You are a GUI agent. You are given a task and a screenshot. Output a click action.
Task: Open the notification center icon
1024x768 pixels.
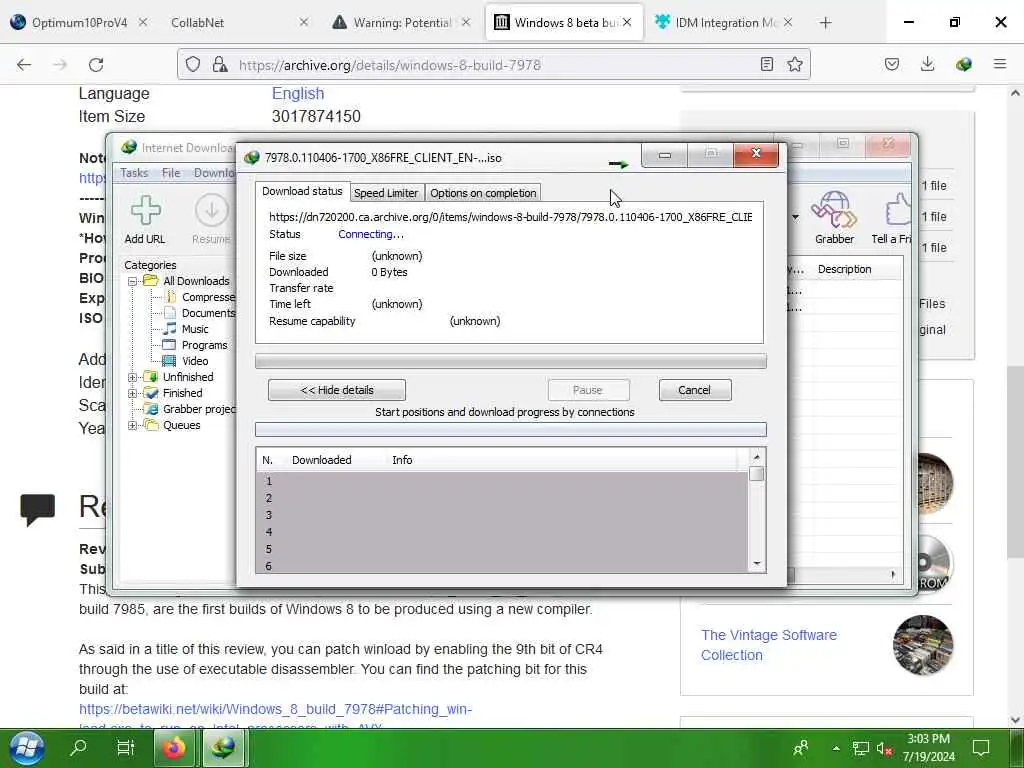coord(981,748)
